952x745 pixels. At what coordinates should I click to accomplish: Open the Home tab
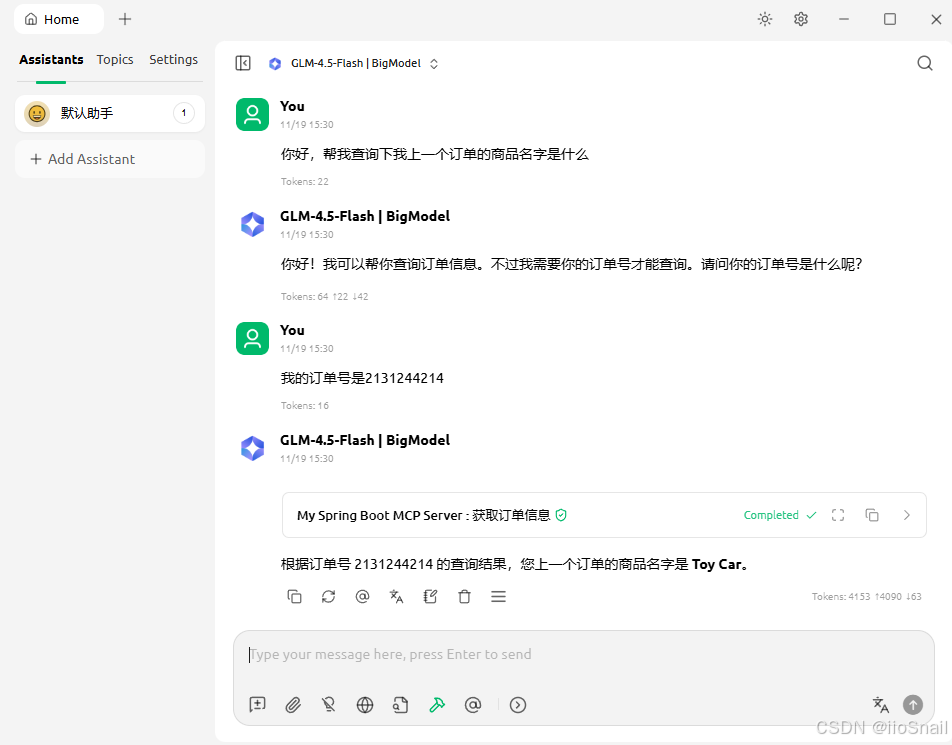click(x=59, y=19)
